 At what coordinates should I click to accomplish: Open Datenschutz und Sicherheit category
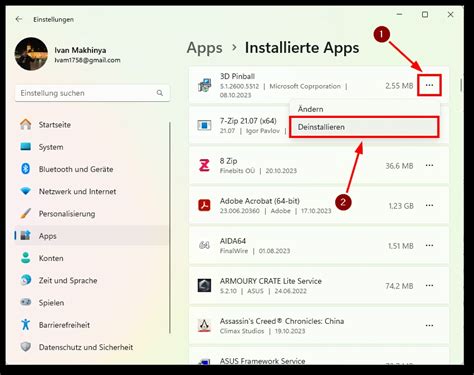[91, 347]
